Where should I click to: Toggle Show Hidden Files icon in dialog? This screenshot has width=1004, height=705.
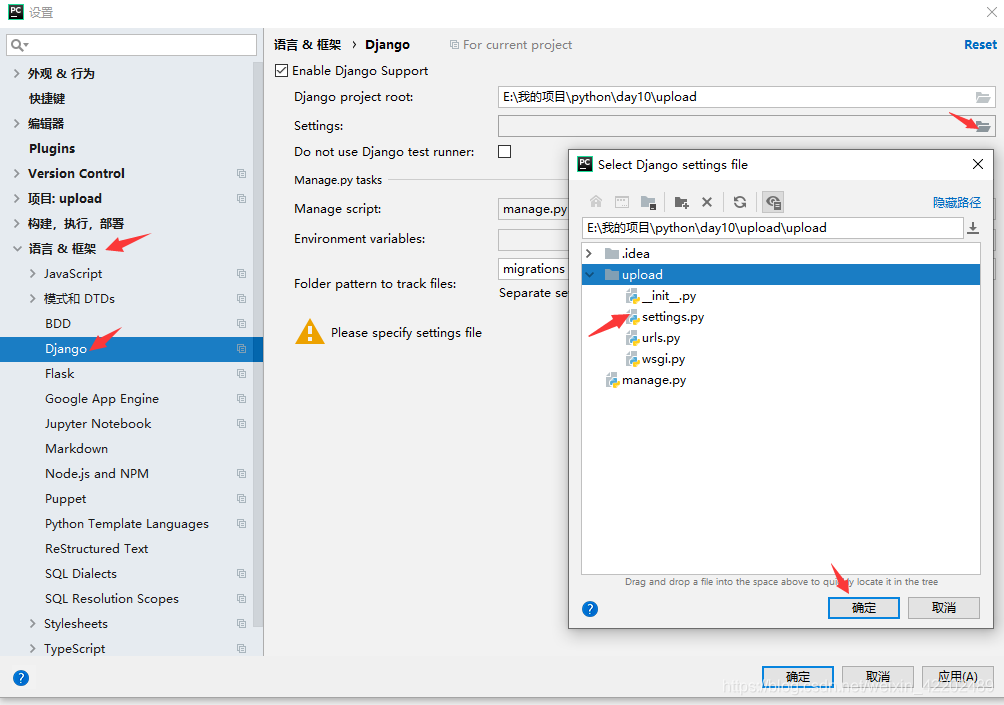coord(773,202)
